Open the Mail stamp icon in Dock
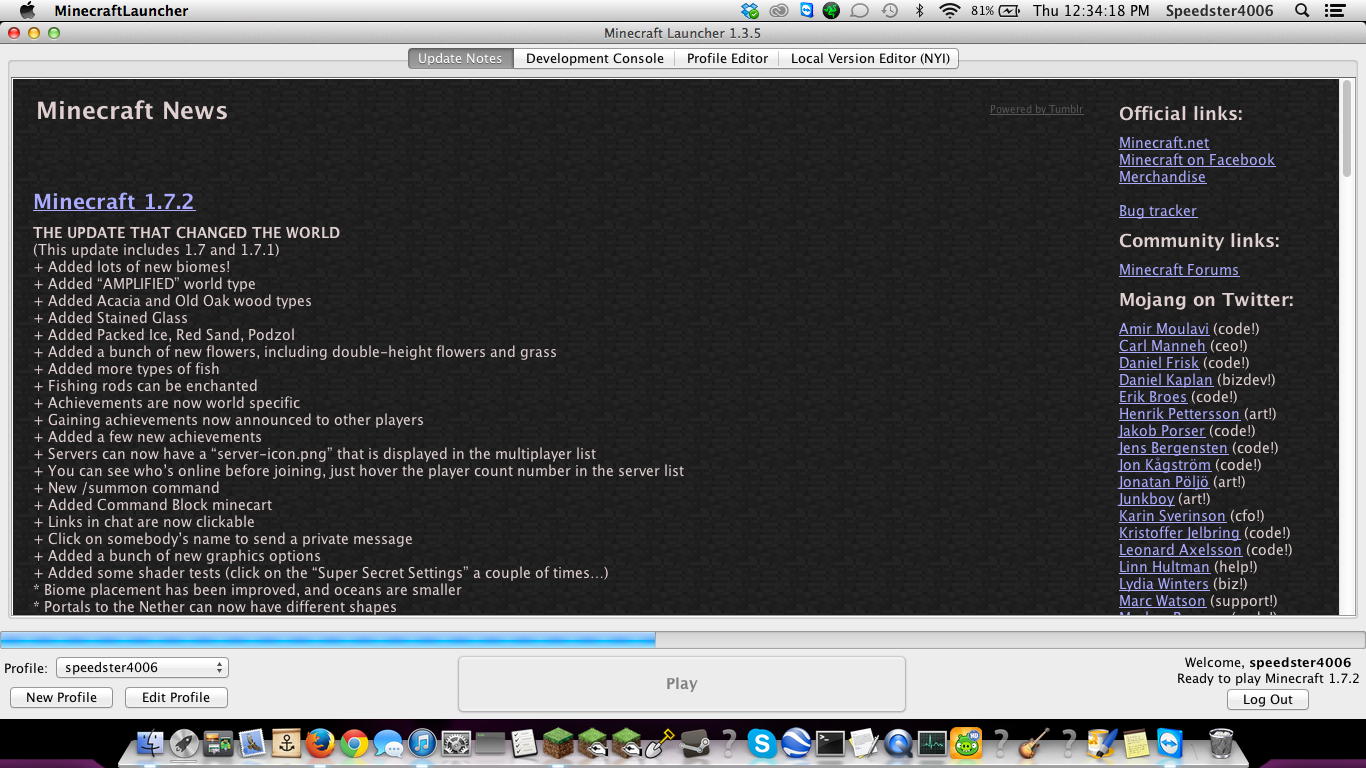 tap(252, 743)
